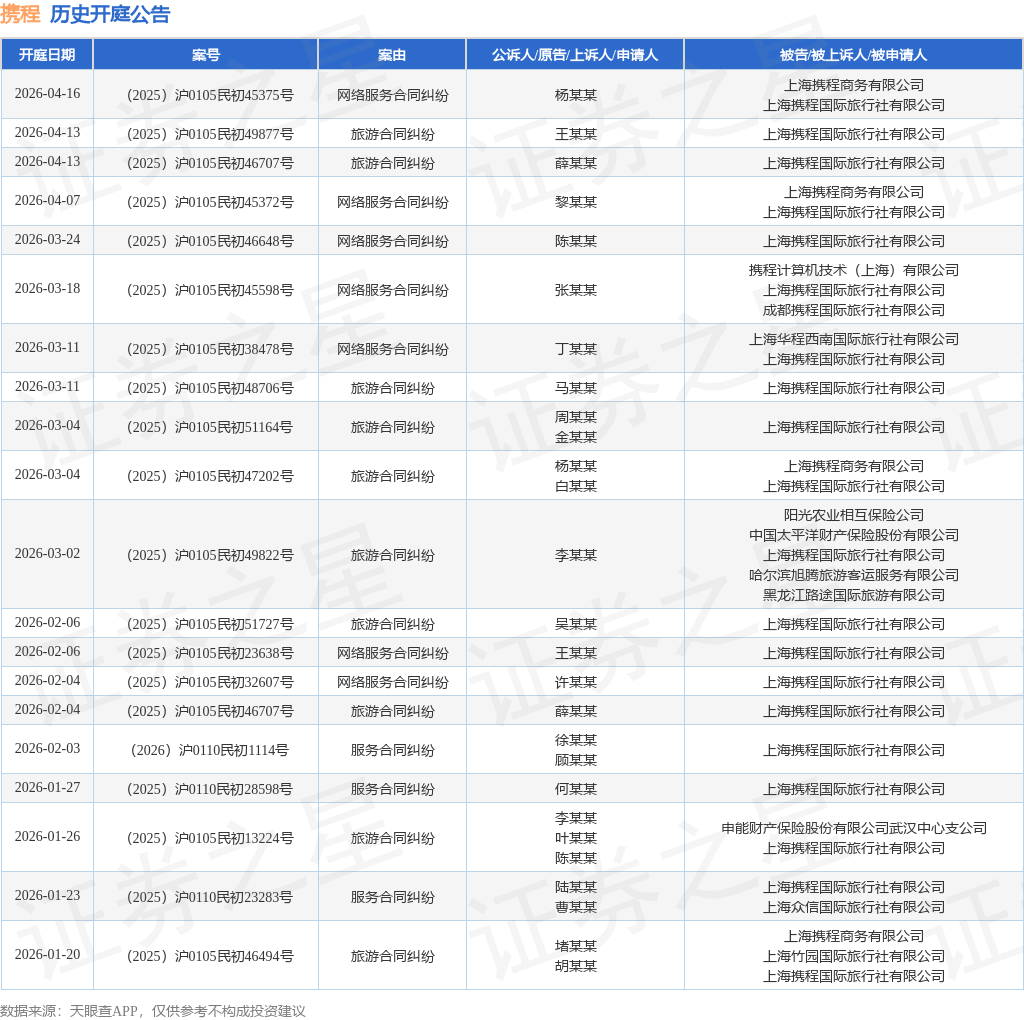Click the 数据来源 天眼查APP footer note
The height and width of the screenshot is (1020, 1024).
pos(153,1012)
